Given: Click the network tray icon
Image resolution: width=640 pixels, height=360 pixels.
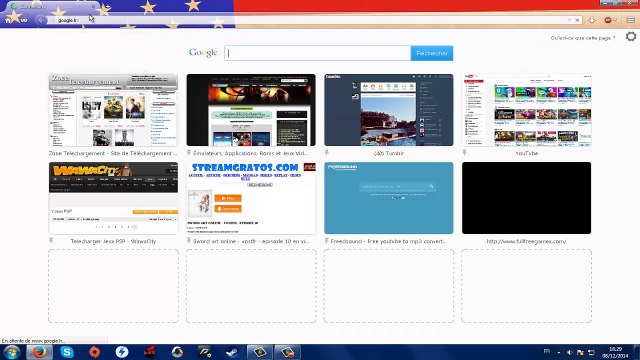Looking at the screenshot, I should [591, 352].
